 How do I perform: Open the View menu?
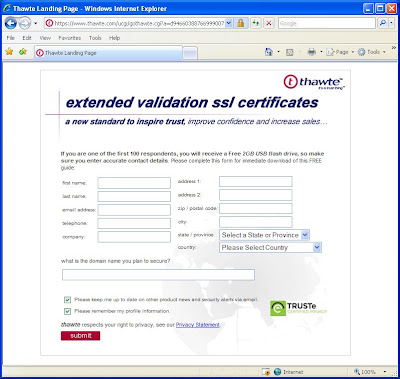[45, 38]
